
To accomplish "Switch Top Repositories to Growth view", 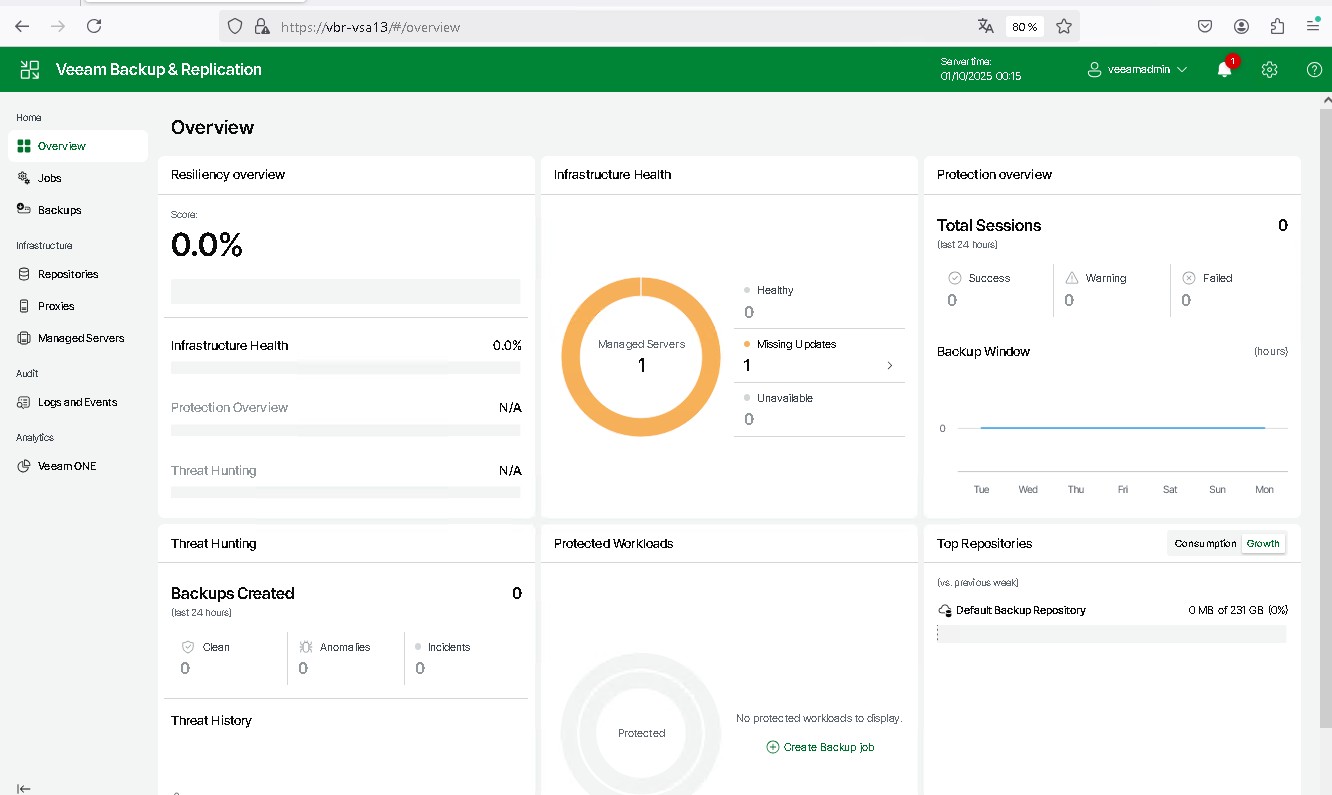I will (1262, 544).
